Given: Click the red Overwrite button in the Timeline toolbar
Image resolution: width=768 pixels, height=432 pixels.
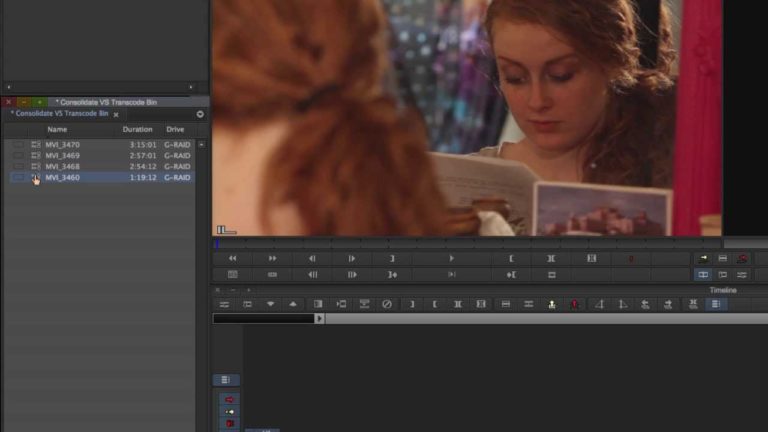Looking at the screenshot, I should pyautogui.click(x=575, y=305).
